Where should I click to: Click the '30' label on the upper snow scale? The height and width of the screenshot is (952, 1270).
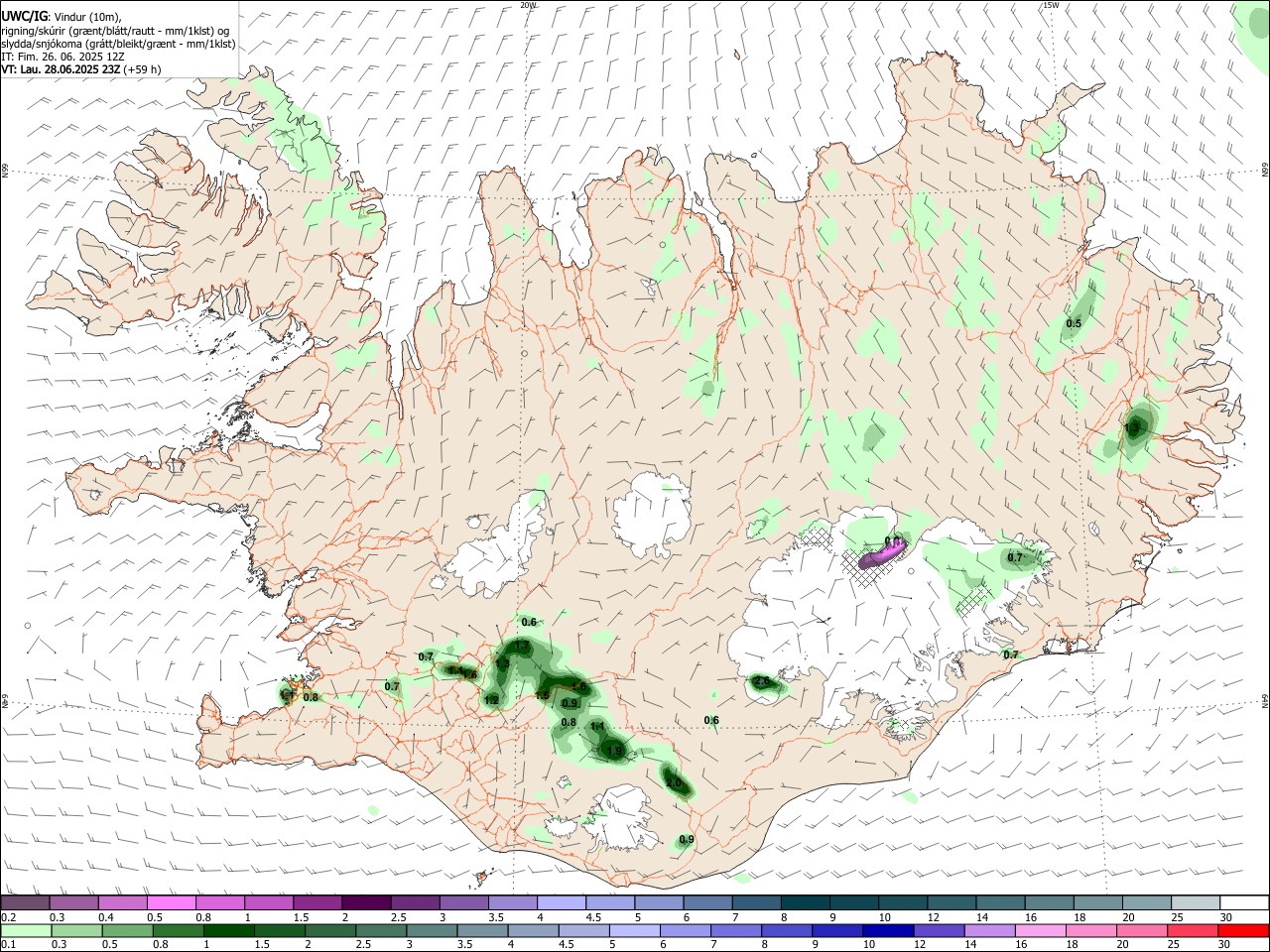pyautogui.click(x=1226, y=917)
